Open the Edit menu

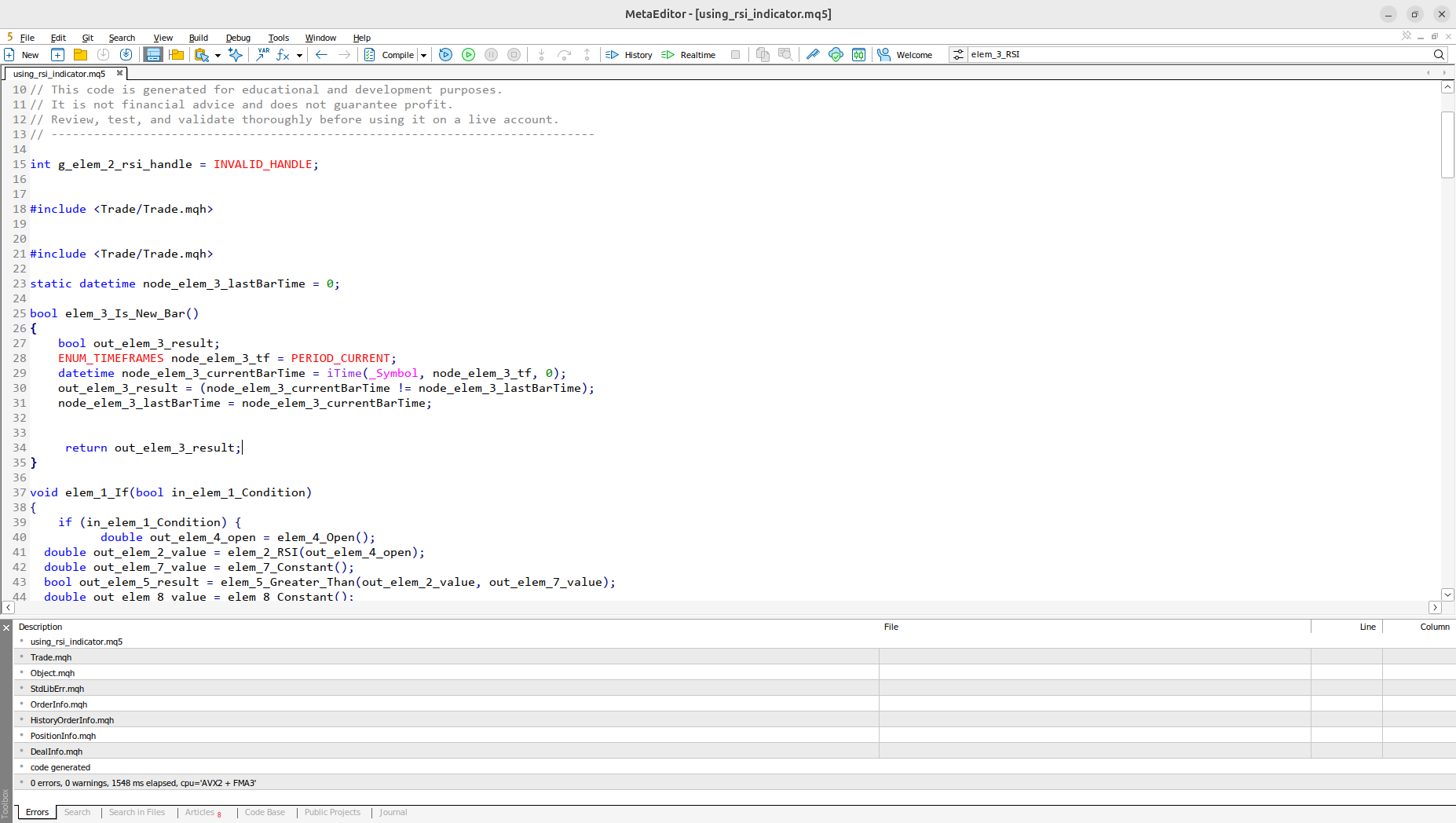coord(58,38)
